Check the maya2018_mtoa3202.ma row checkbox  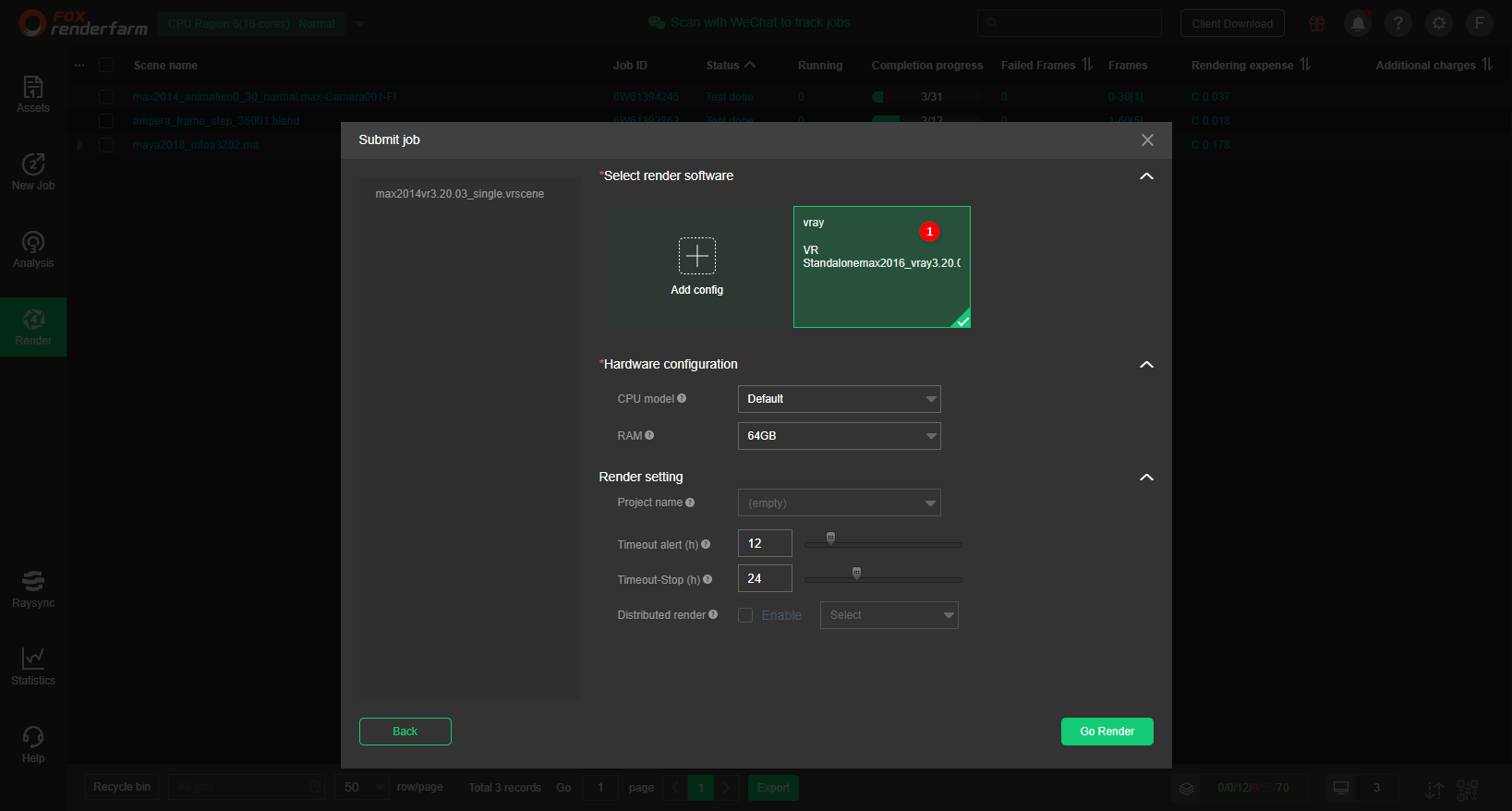point(106,145)
